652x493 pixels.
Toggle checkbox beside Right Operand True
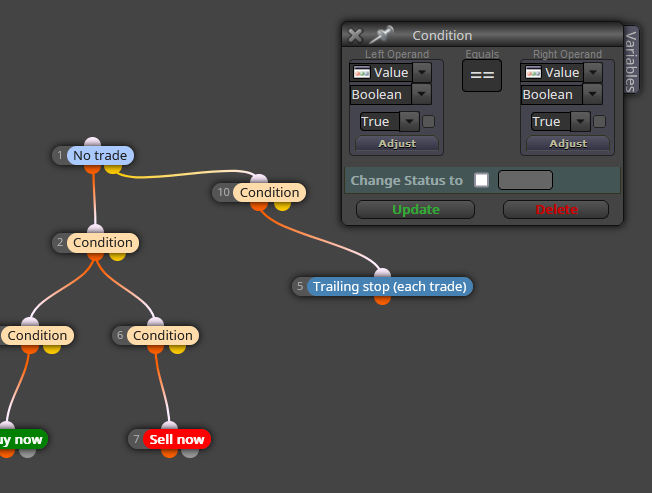click(x=599, y=121)
